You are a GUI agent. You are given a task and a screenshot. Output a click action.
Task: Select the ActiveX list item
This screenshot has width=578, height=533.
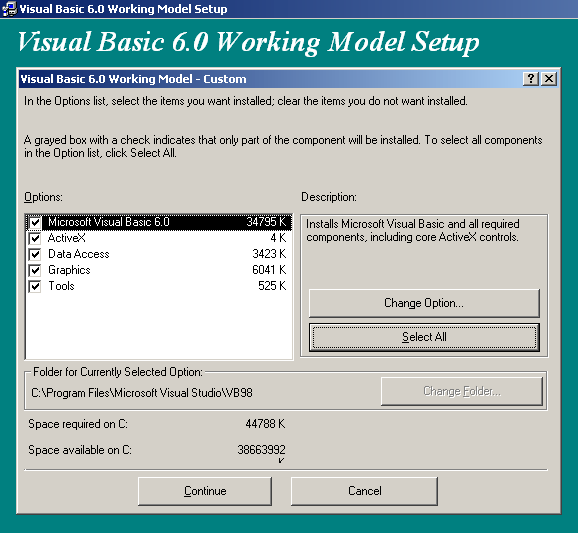[x=159, y=238]
